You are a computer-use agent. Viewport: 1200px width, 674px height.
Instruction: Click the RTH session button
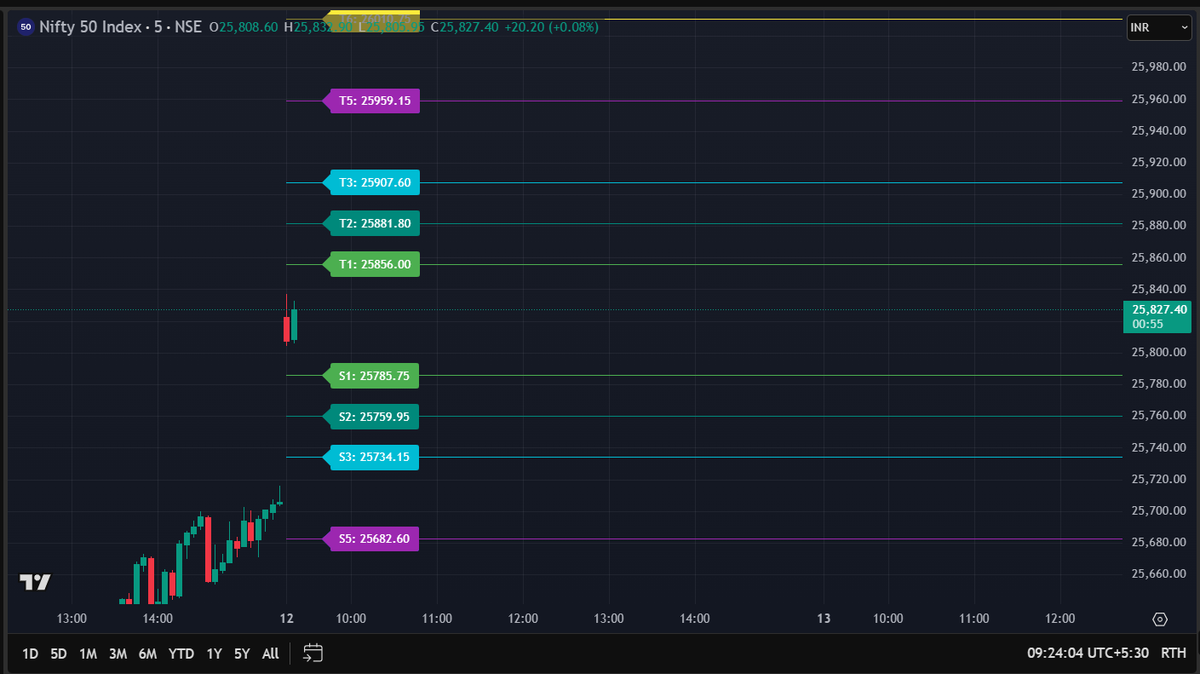1173,653
